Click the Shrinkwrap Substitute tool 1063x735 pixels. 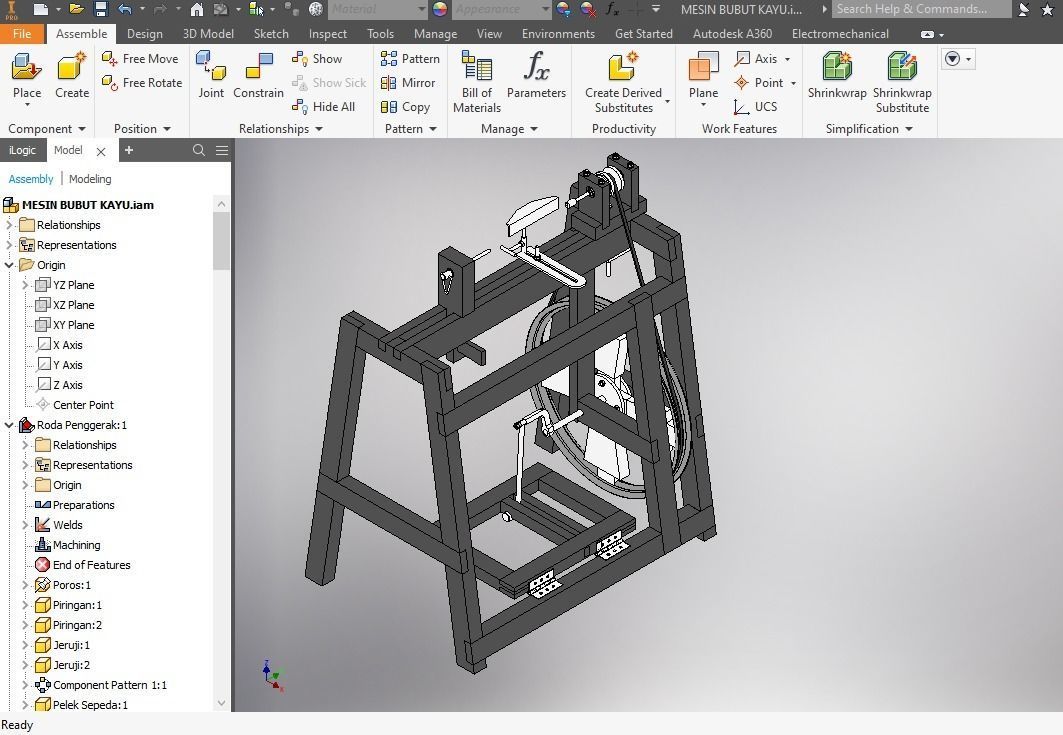click(902, 82)
